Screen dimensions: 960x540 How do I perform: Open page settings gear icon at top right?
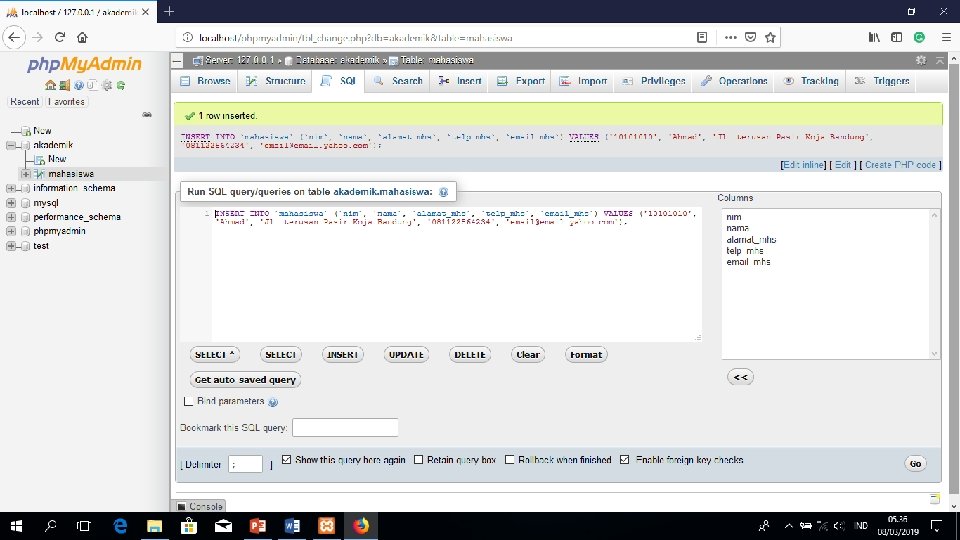921,60
